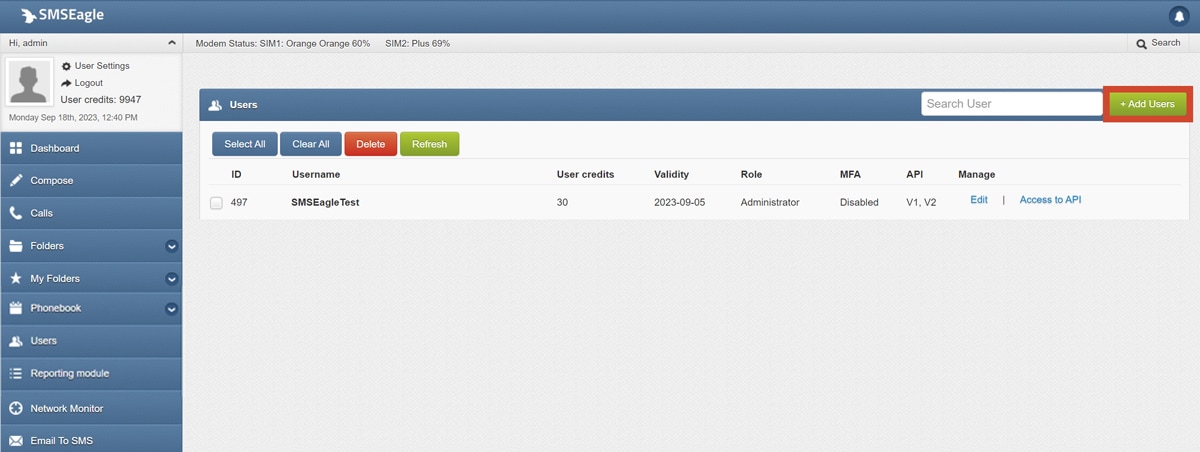Click the Phonebook icon in sidebar
Screen dimensions: 1200x452
coord(16,308)
